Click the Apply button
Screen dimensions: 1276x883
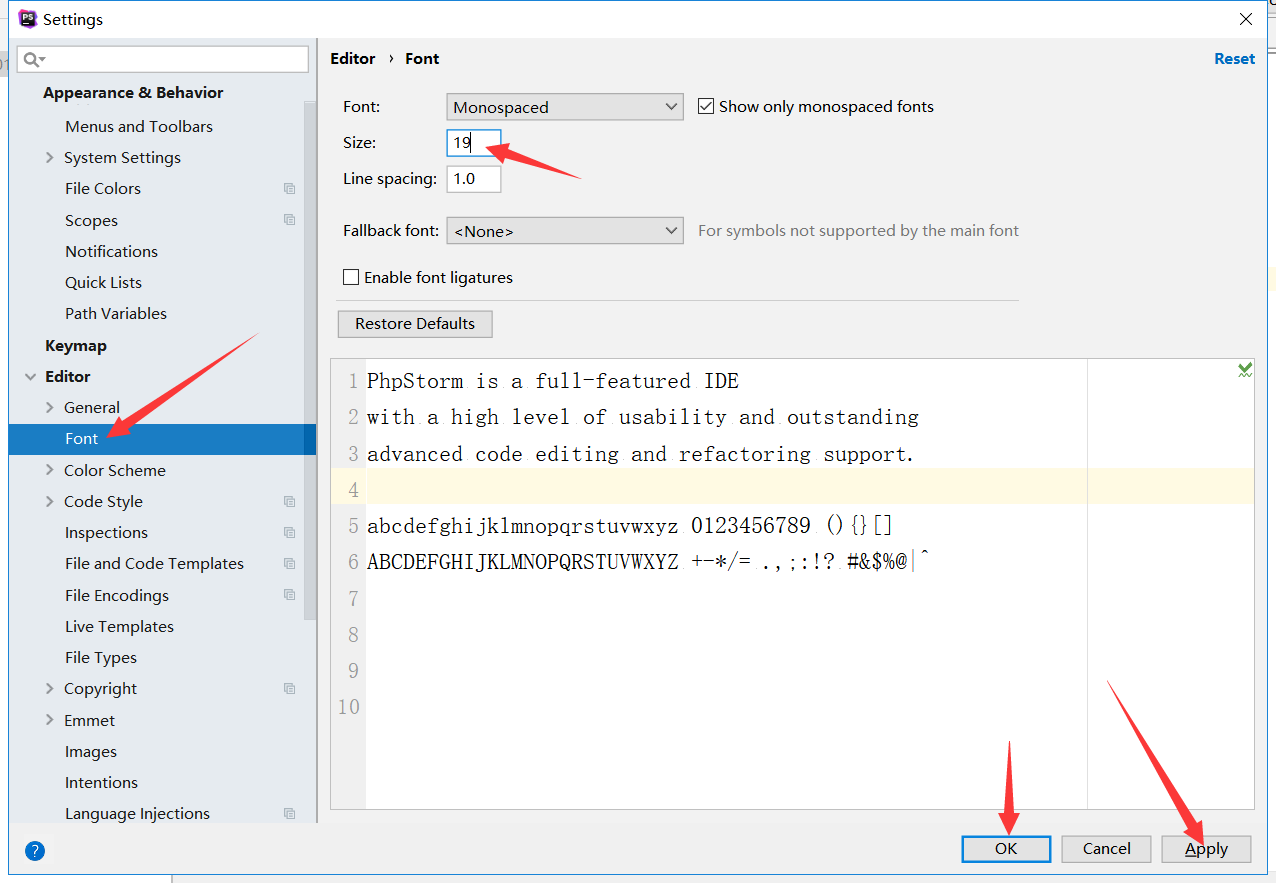(x=1207, y=849)
